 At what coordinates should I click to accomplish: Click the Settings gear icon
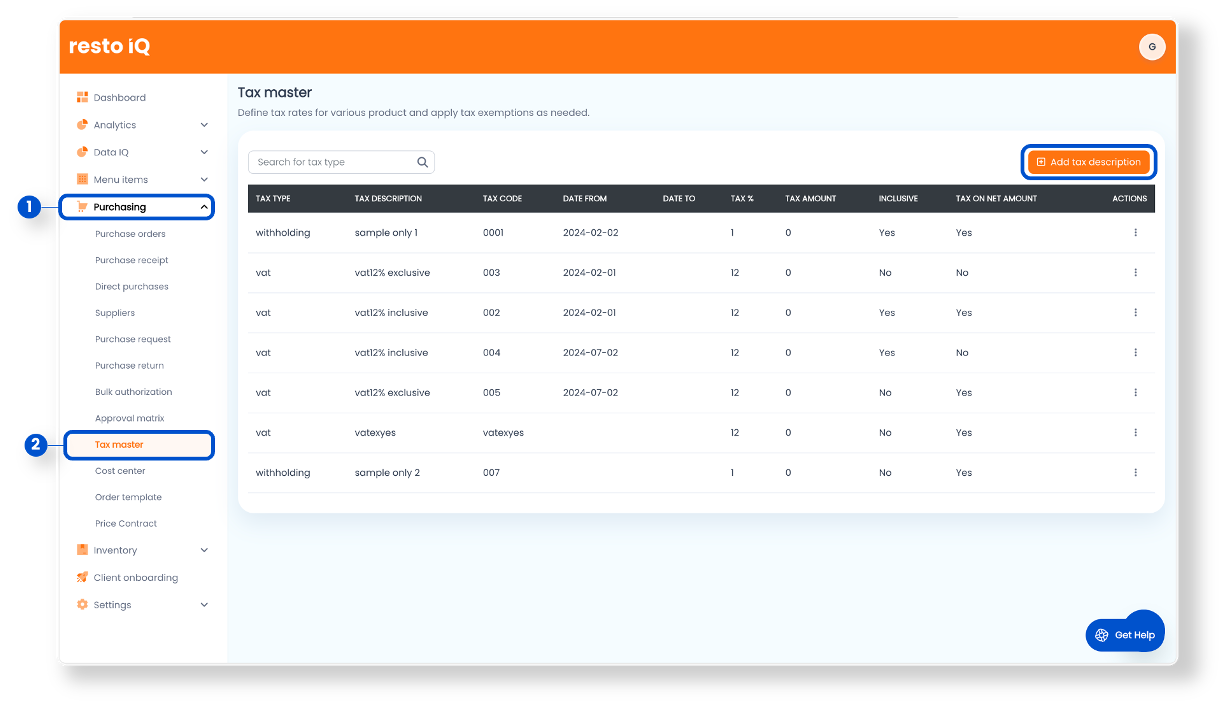pos(83,604)
